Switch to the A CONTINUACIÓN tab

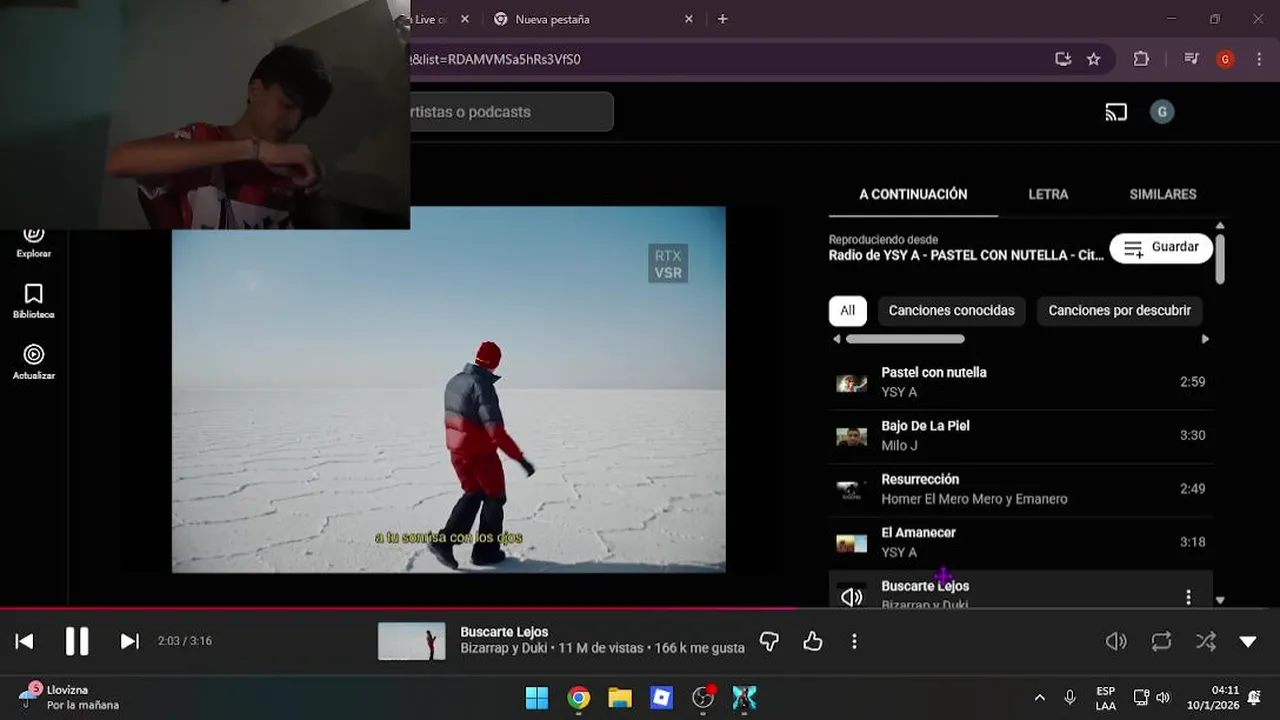click(x=913, y=194)
